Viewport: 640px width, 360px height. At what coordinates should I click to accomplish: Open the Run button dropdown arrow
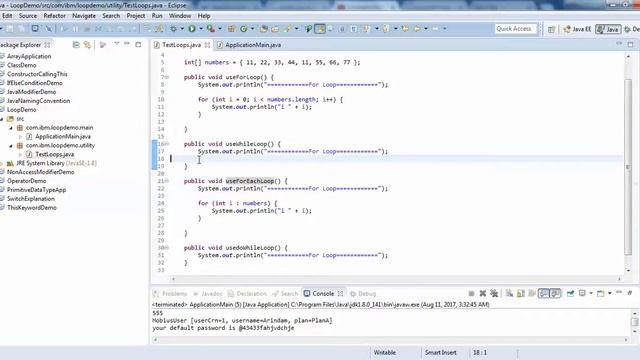coord(201,29)
